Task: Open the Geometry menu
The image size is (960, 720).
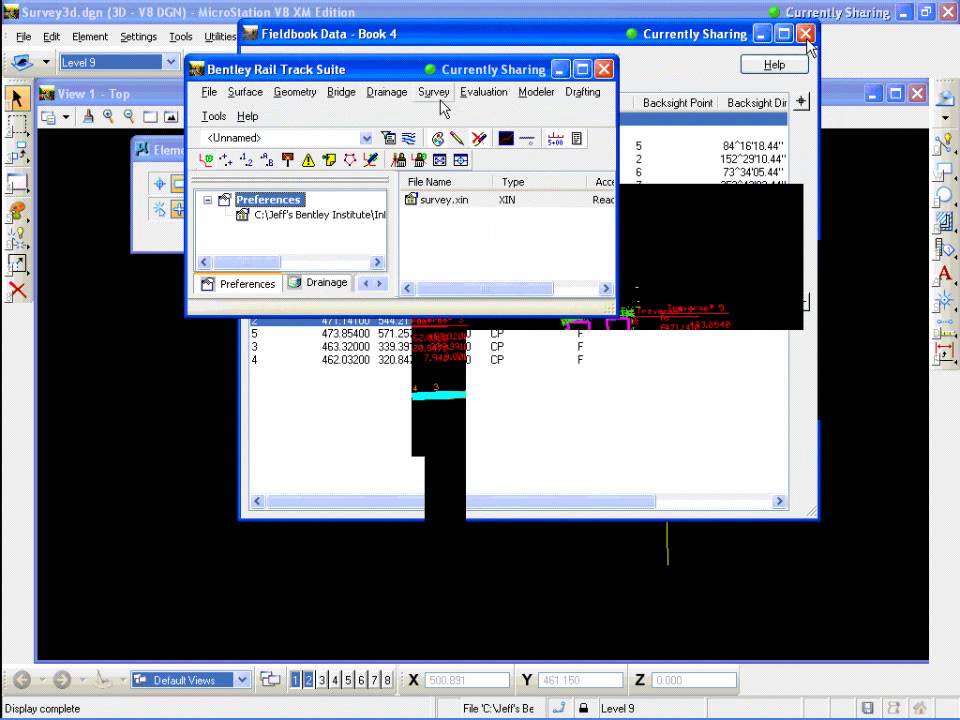Action: [294, 92]
